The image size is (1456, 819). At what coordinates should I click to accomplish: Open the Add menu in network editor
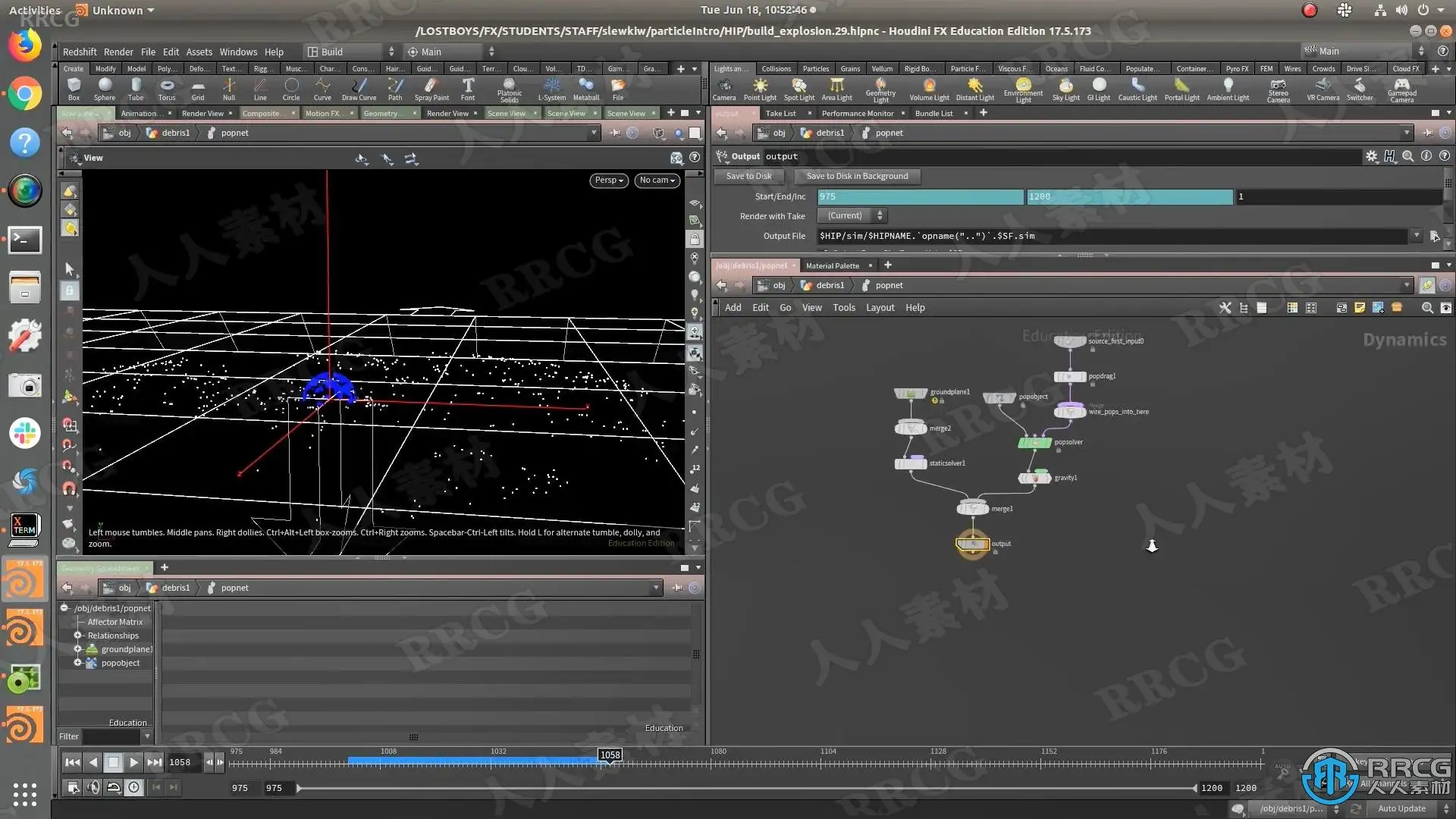pyautogui.click(x=733, y=308)
